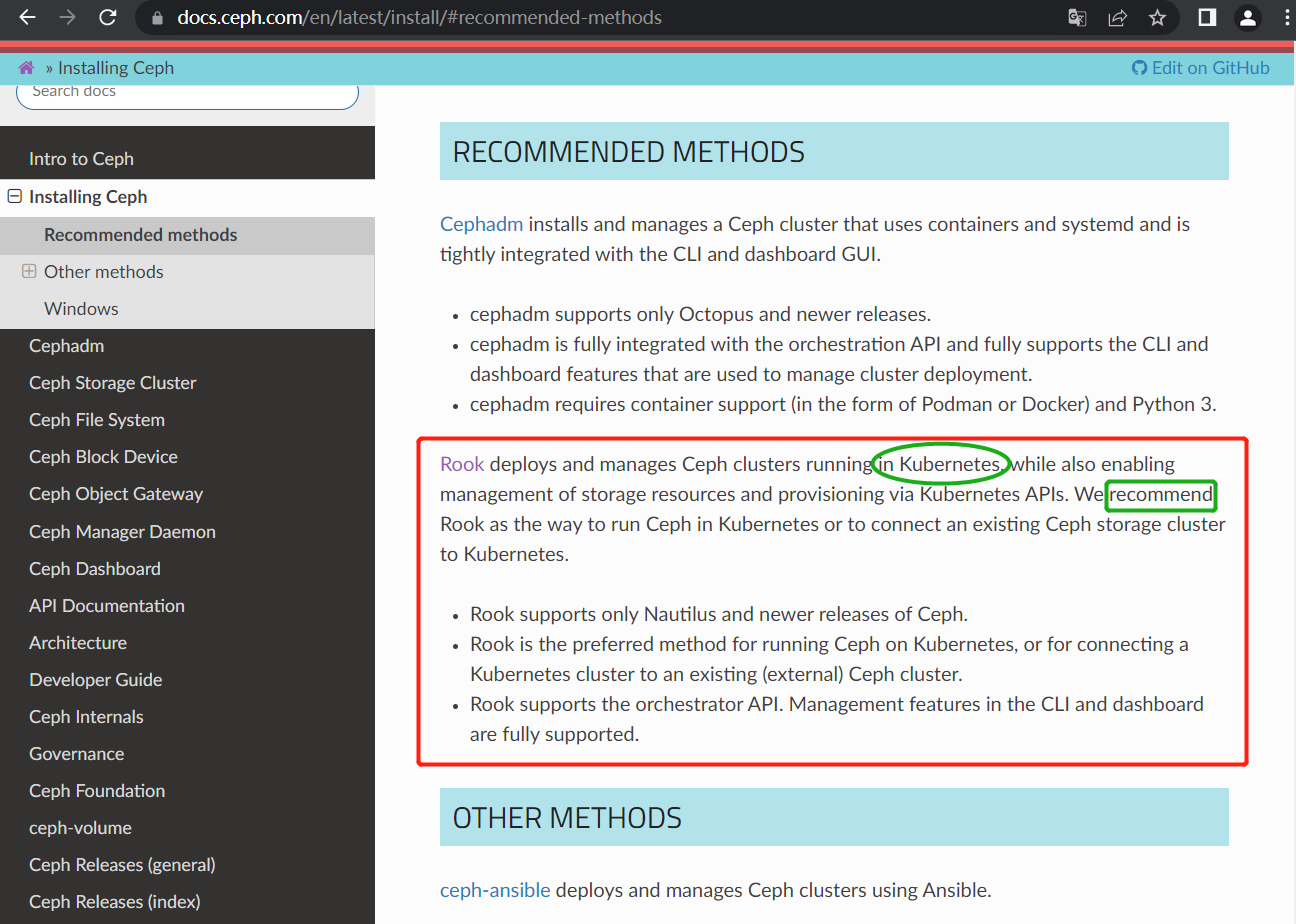Click the GitHub icon near Edit link

(1139, 68)
